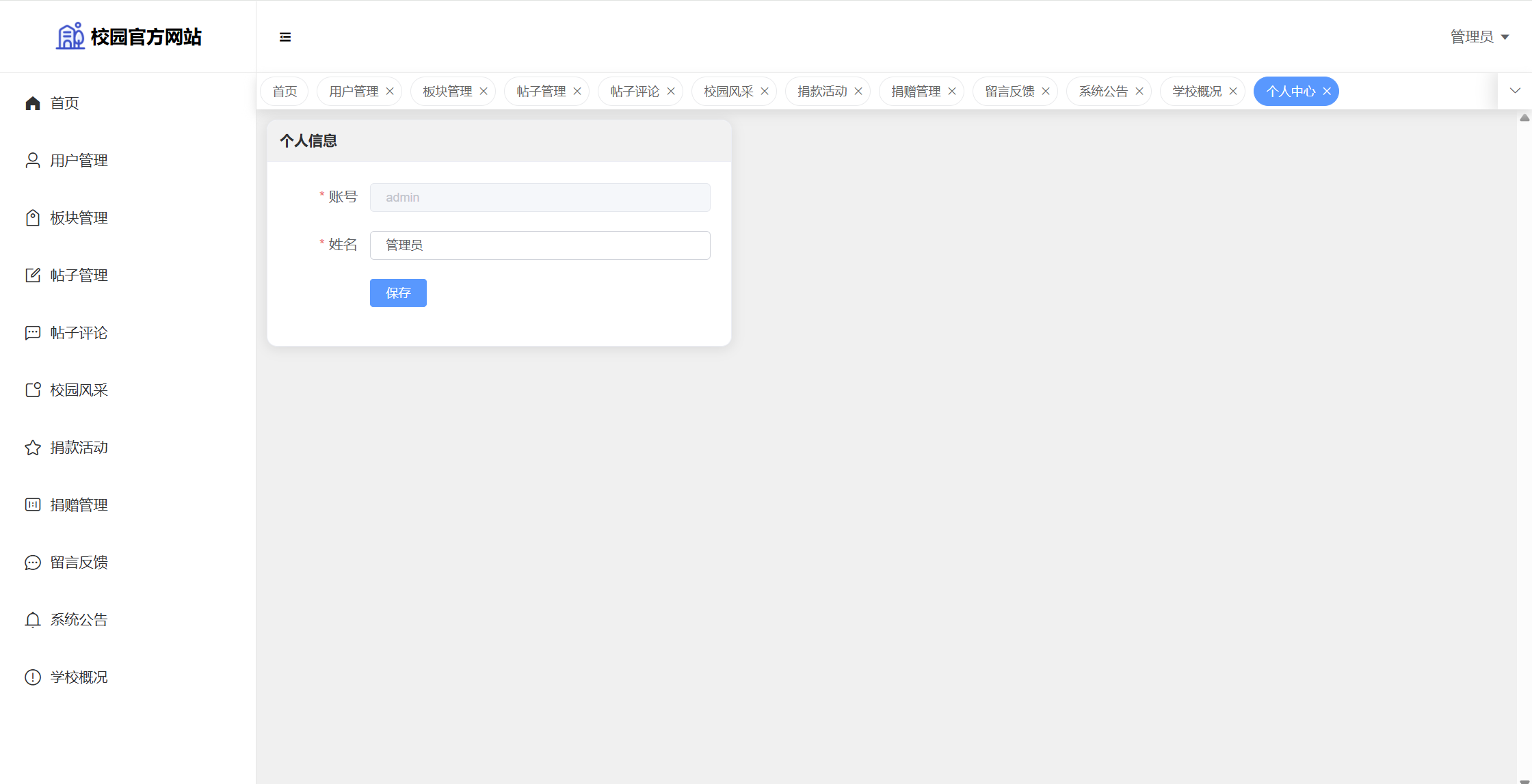Click the user management person icon
Viewport: 1532px width, 784px height.
coord(33,161)
